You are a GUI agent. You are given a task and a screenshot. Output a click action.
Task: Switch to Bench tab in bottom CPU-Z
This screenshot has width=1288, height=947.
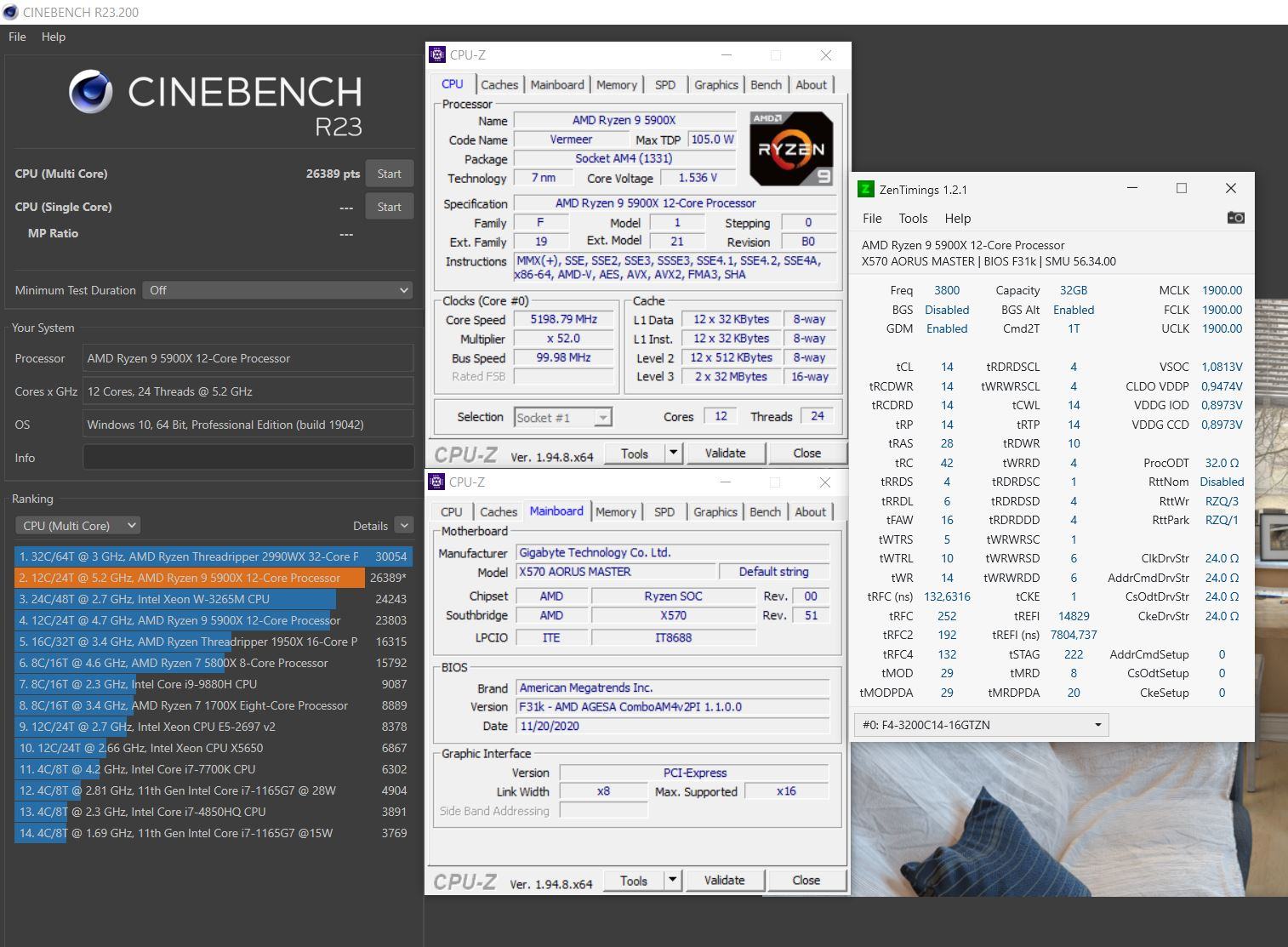(x=765, y=512)
